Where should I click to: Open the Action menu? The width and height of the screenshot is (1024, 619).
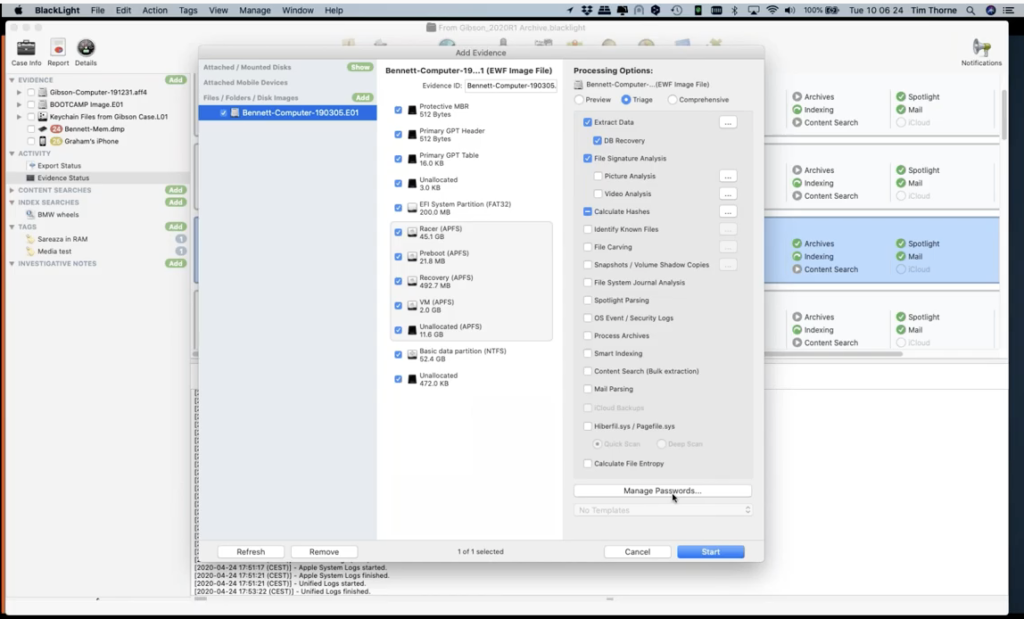click(x=155, y=10)
